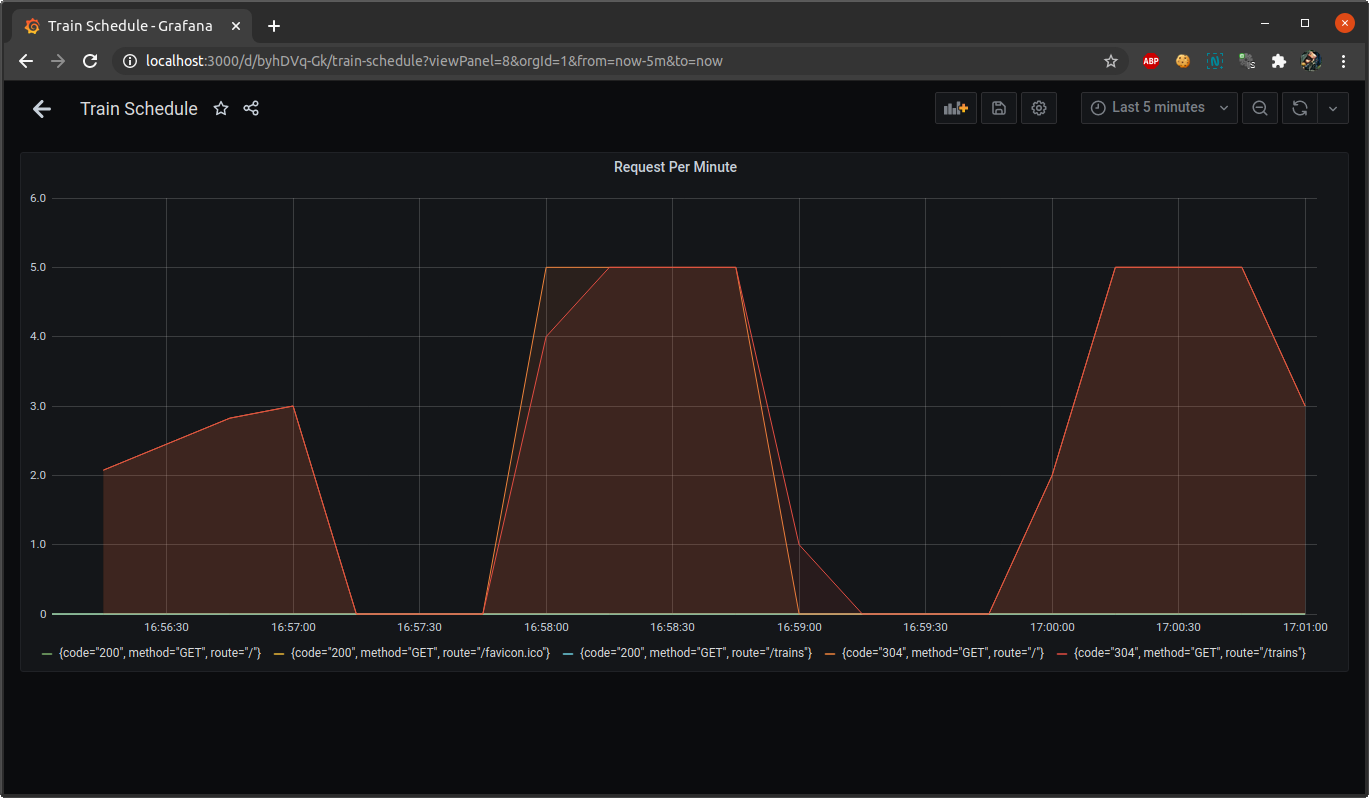Click the browser address bar URL
1369x798 pixels.
coord(434,61)
